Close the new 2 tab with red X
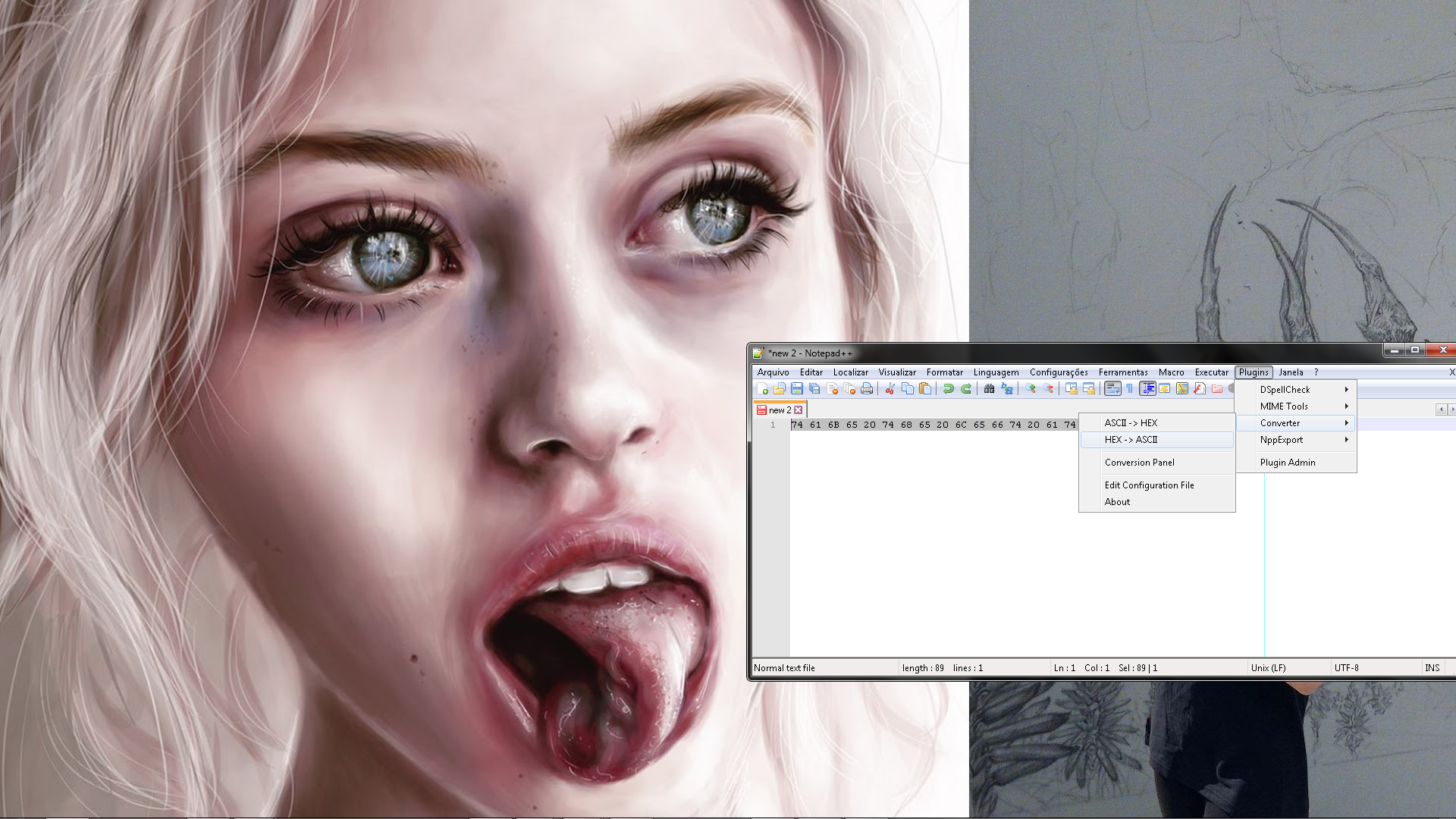The width and height of the screenshot is (1456, 819). [798, 409]
